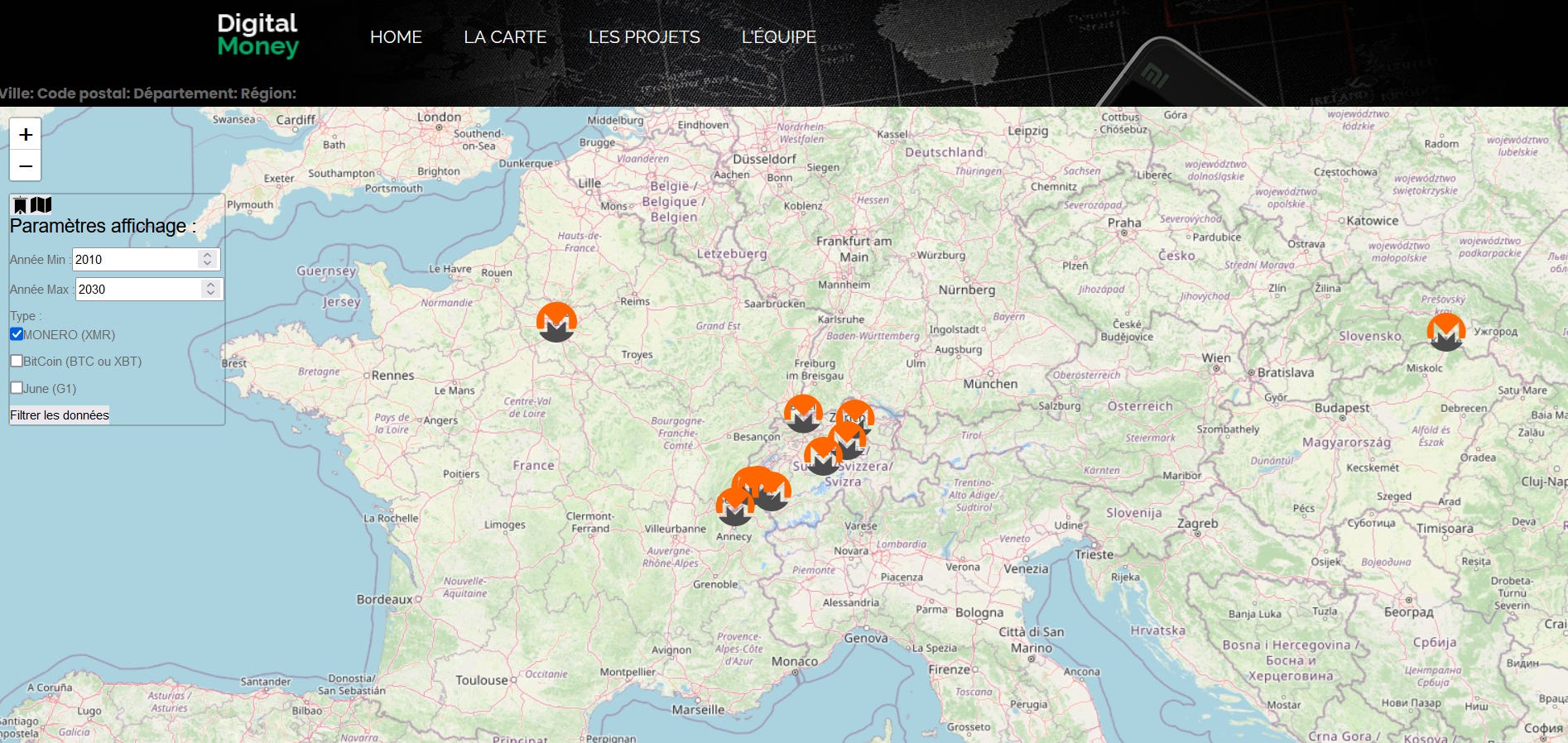Image resolution: width=1568 pixels, height=743 pixels.
Task: Click the Année Min spinner arrows
Action: pos(207,259)
